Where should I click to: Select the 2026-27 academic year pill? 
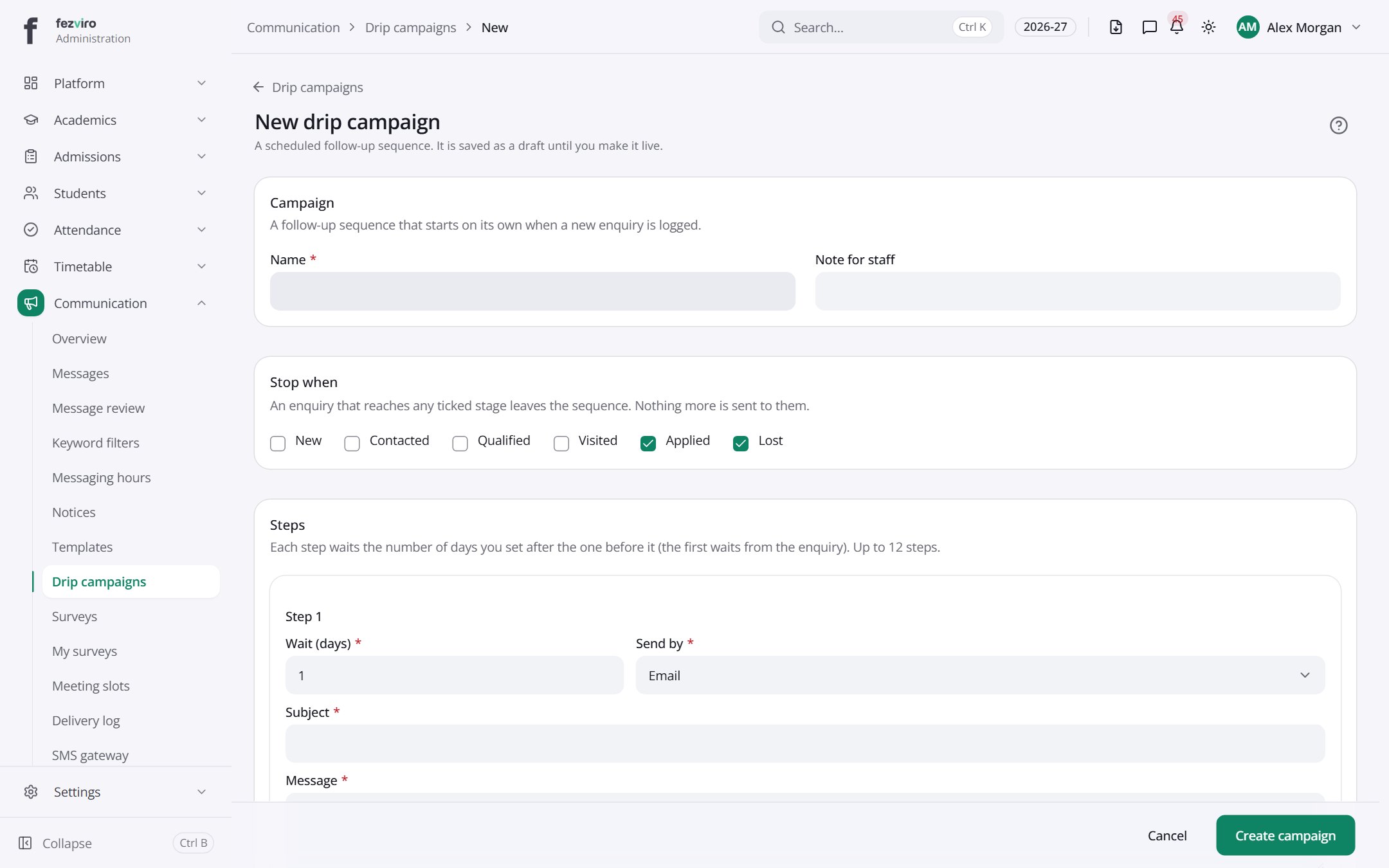tap(1045, 27)
